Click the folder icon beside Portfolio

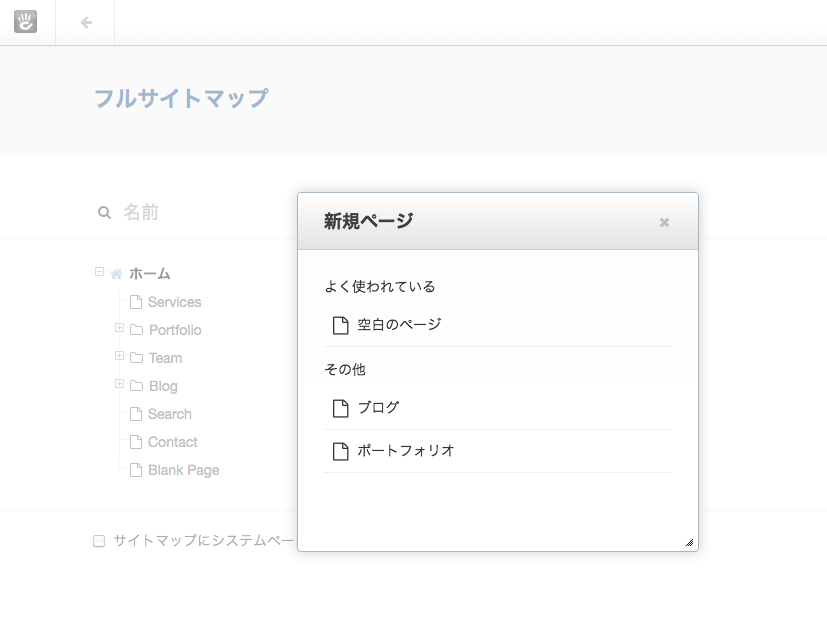coord(137,330)
